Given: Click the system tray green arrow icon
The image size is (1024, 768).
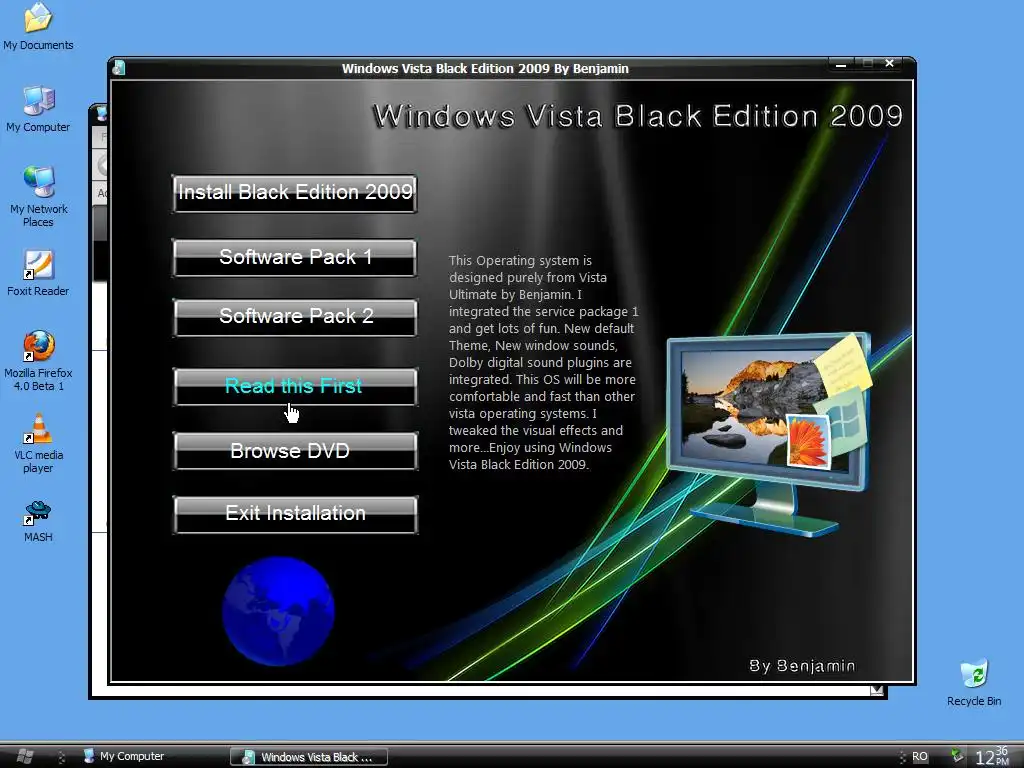Looking at the screenshot, I should pos(957,756).
